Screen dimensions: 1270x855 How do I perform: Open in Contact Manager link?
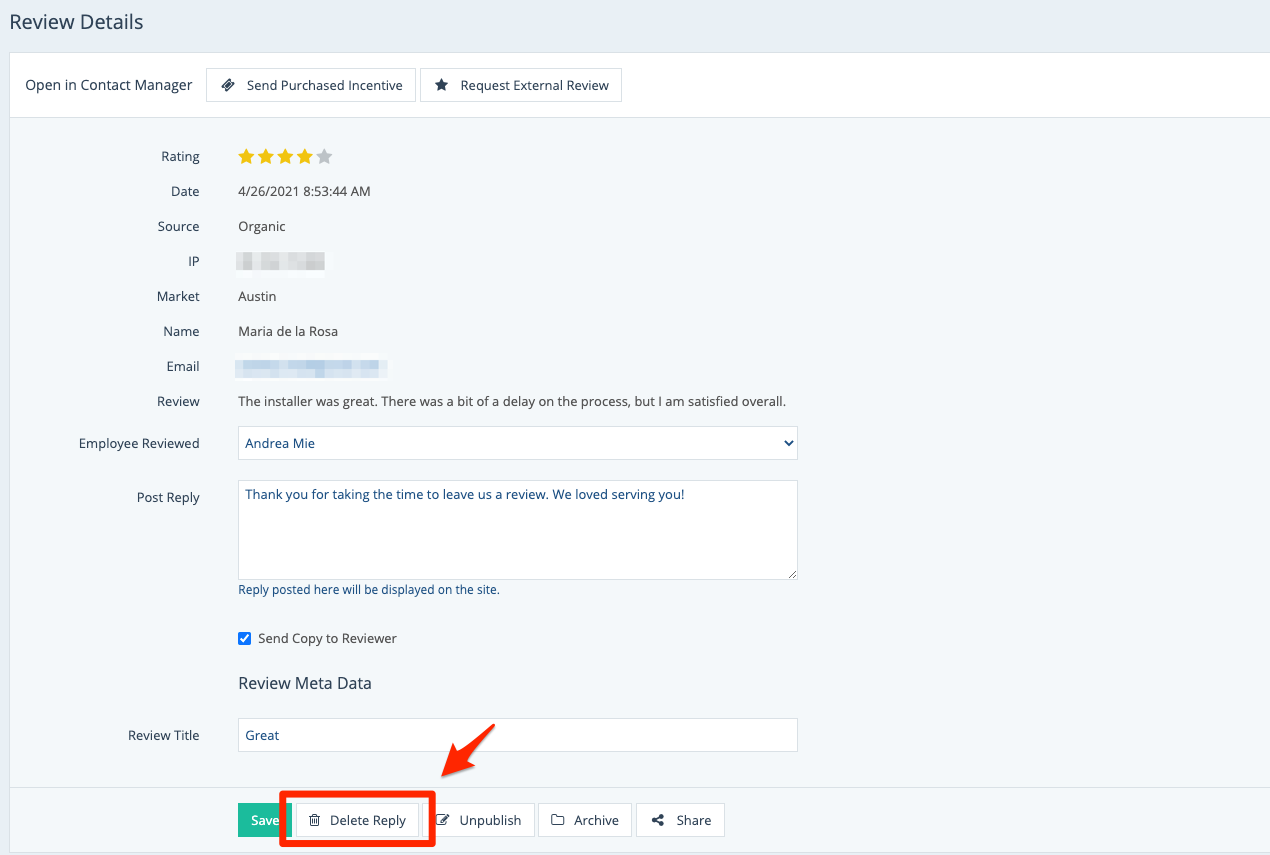(109, 86)
